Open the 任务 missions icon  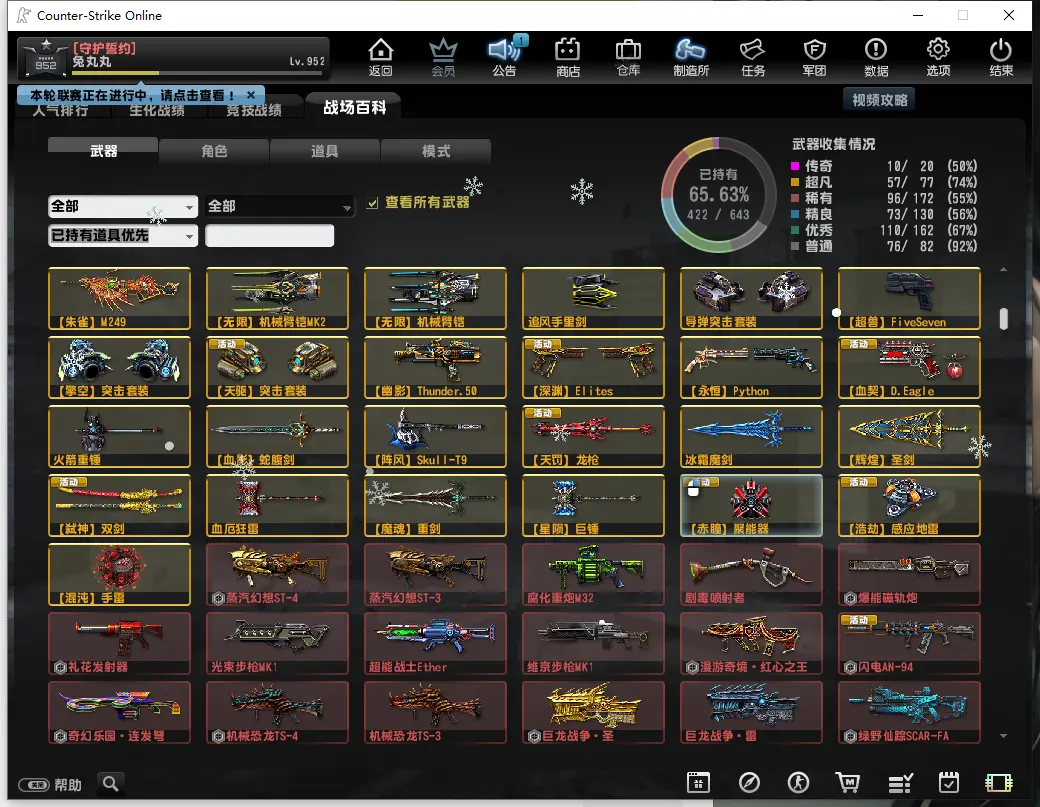(x=753, y=57)
